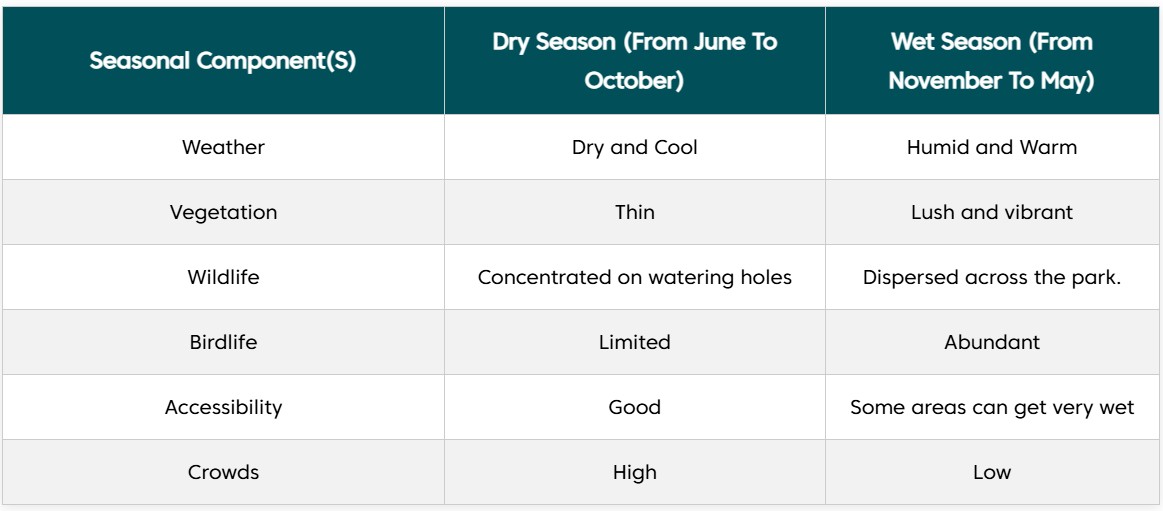The height and width of the screenshot is (511, 1163).
Task: Click the Dry and Cool cell
Action: [x=634, y=147]
